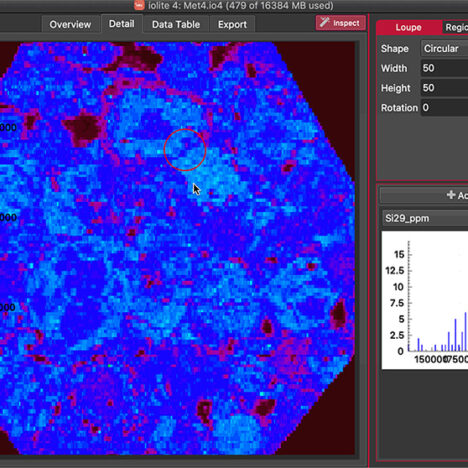Open the Data Table tab
Image resolution: width=468 pixels, height=468 pixels.
tap(176, 24)
